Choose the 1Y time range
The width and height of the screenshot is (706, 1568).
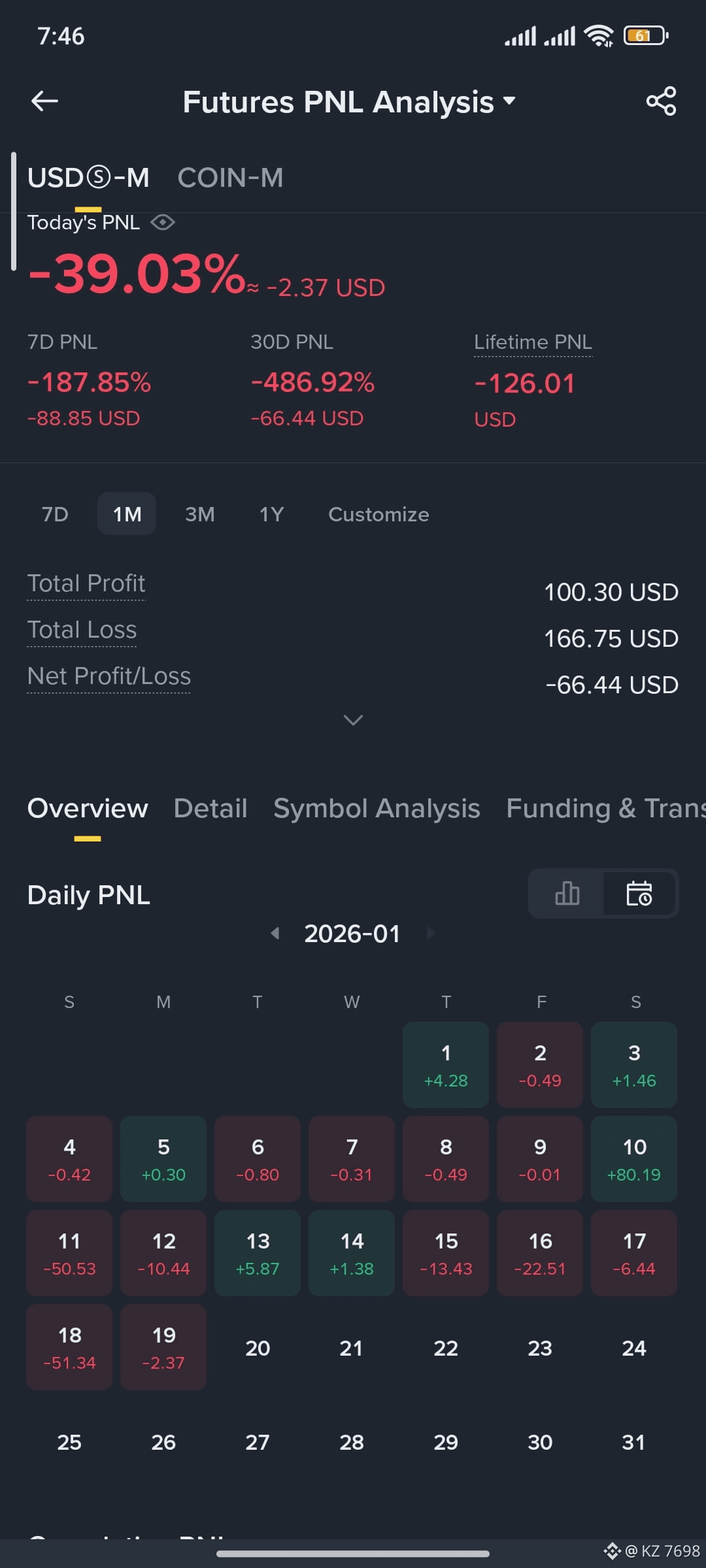[271, 514]
